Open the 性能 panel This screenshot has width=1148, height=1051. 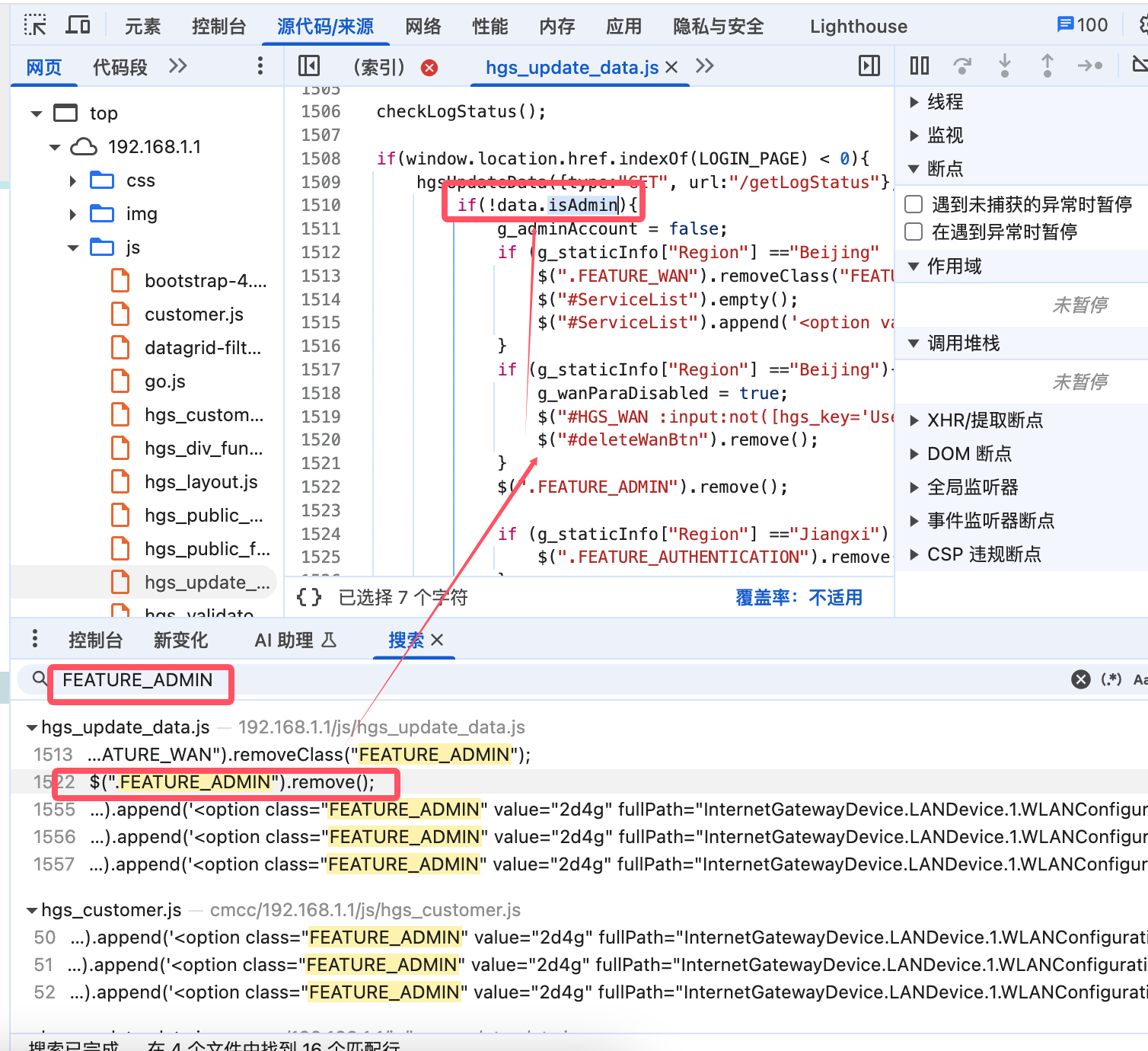(x=490, y=26)
